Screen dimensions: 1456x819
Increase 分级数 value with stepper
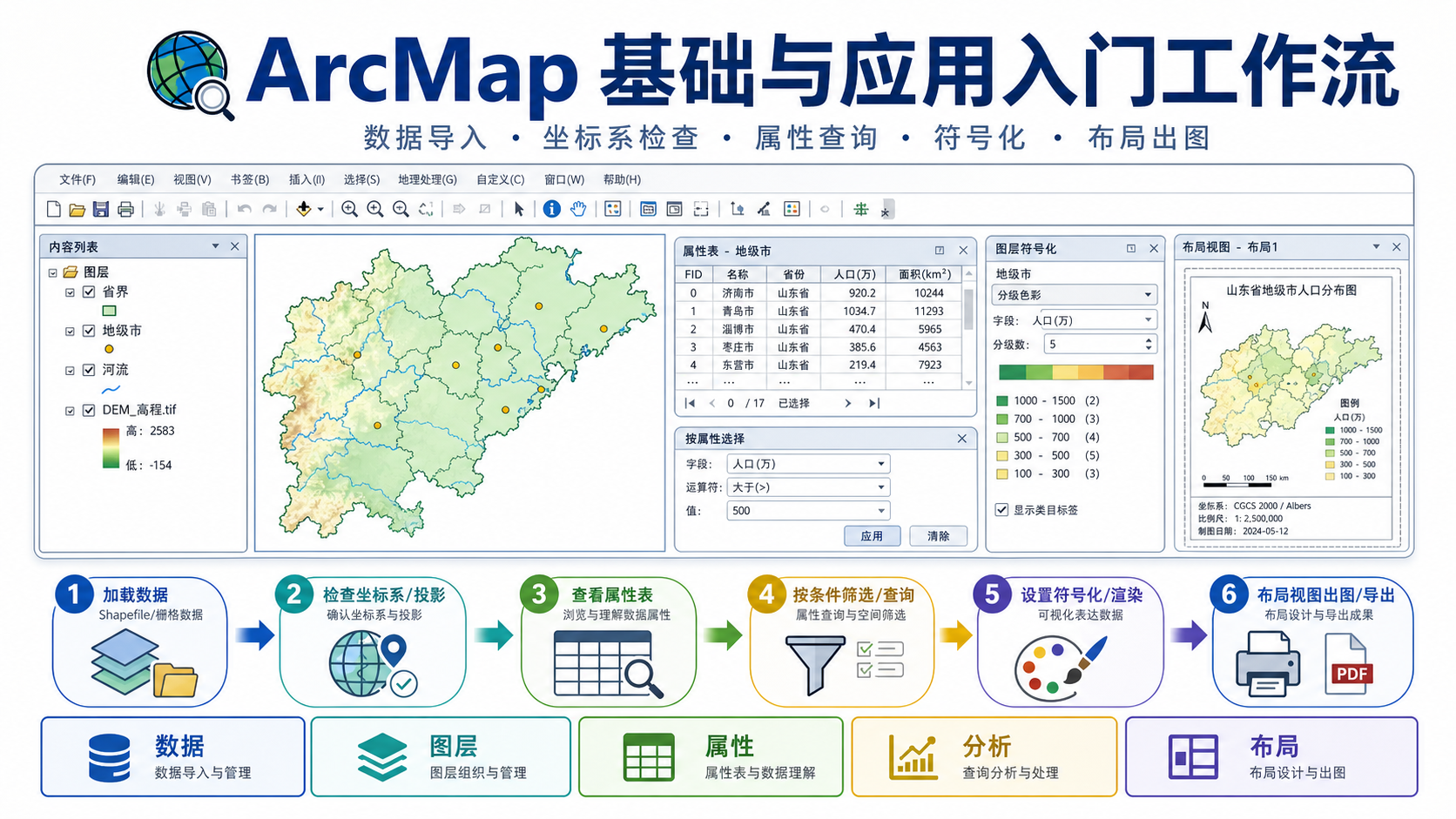pyautogui.click(x=1149, y=340)
